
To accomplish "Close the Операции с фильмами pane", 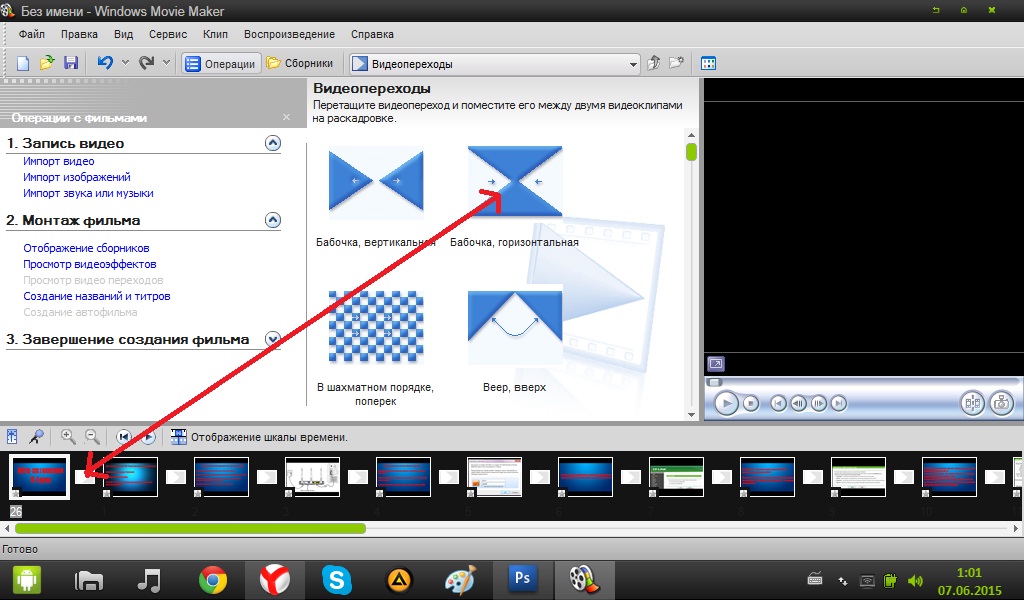I will click(x=286, y=117).
